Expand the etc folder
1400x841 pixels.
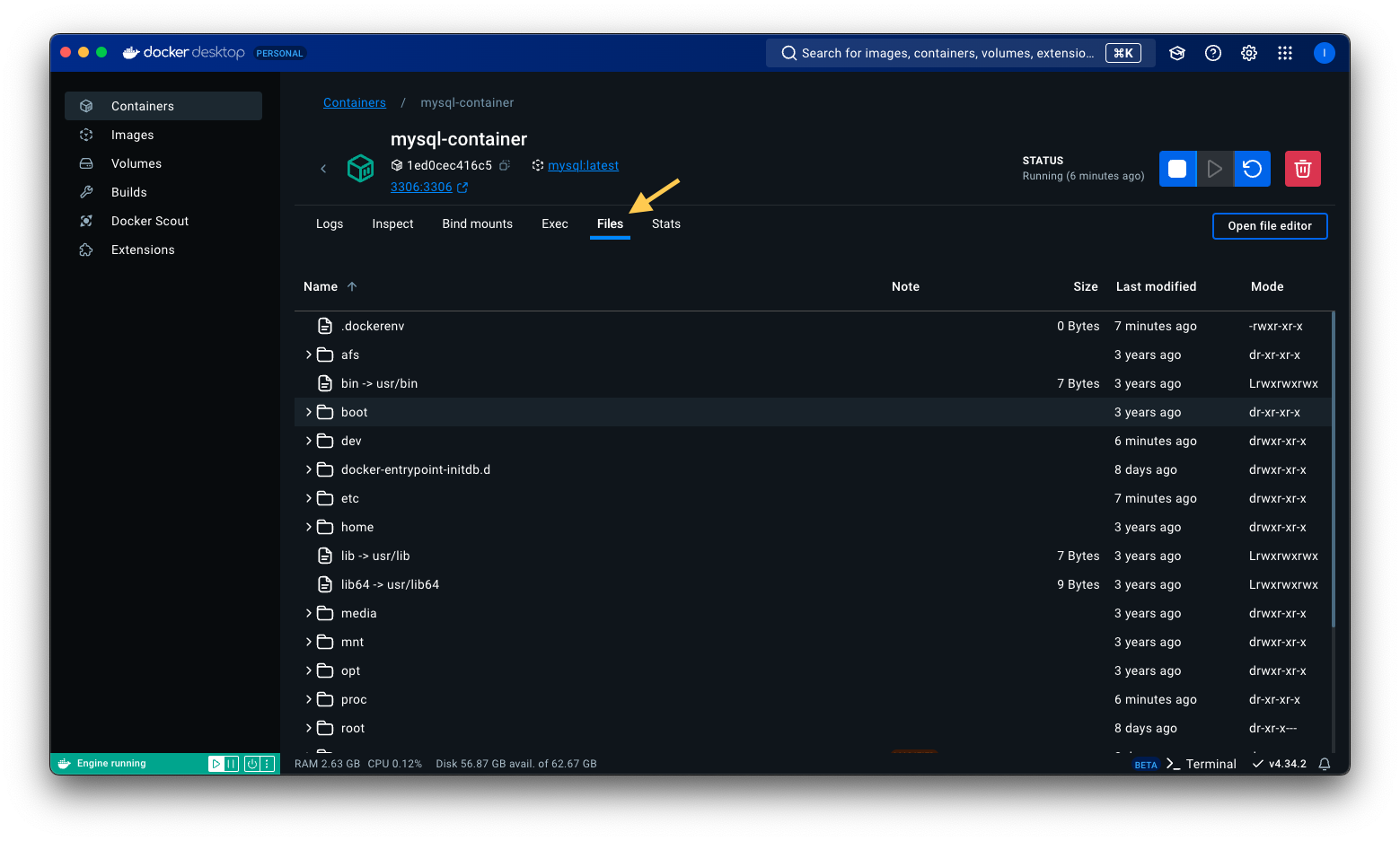coord(308,498)
